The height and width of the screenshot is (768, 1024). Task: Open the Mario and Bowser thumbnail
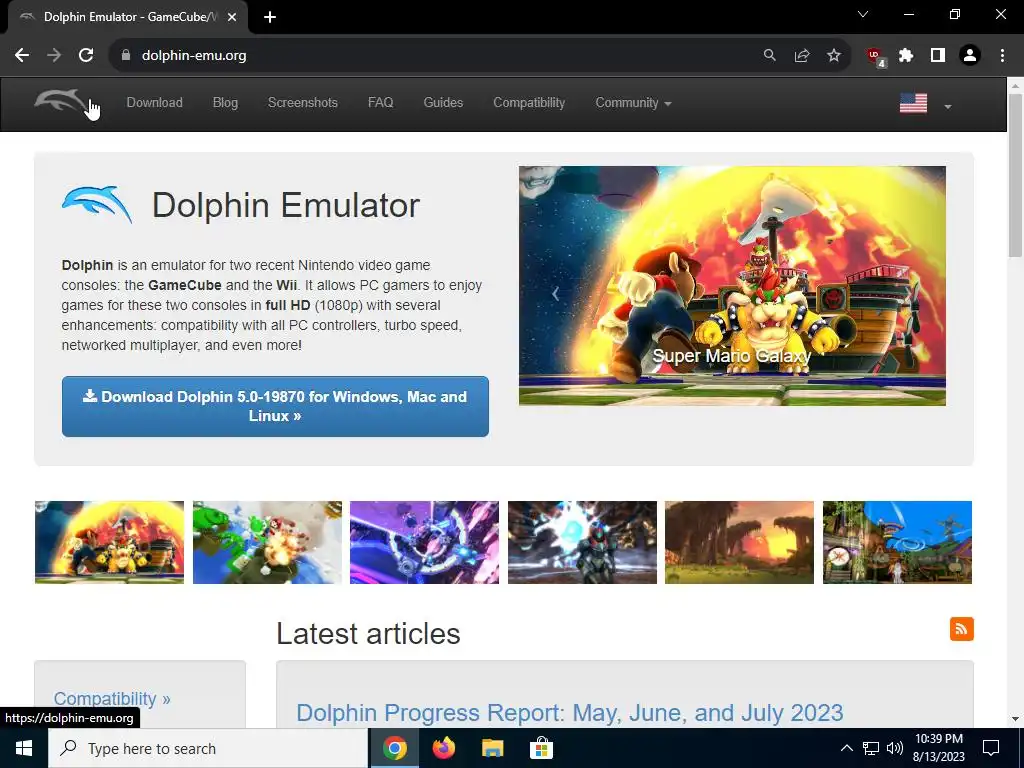(x=110, y=542)
